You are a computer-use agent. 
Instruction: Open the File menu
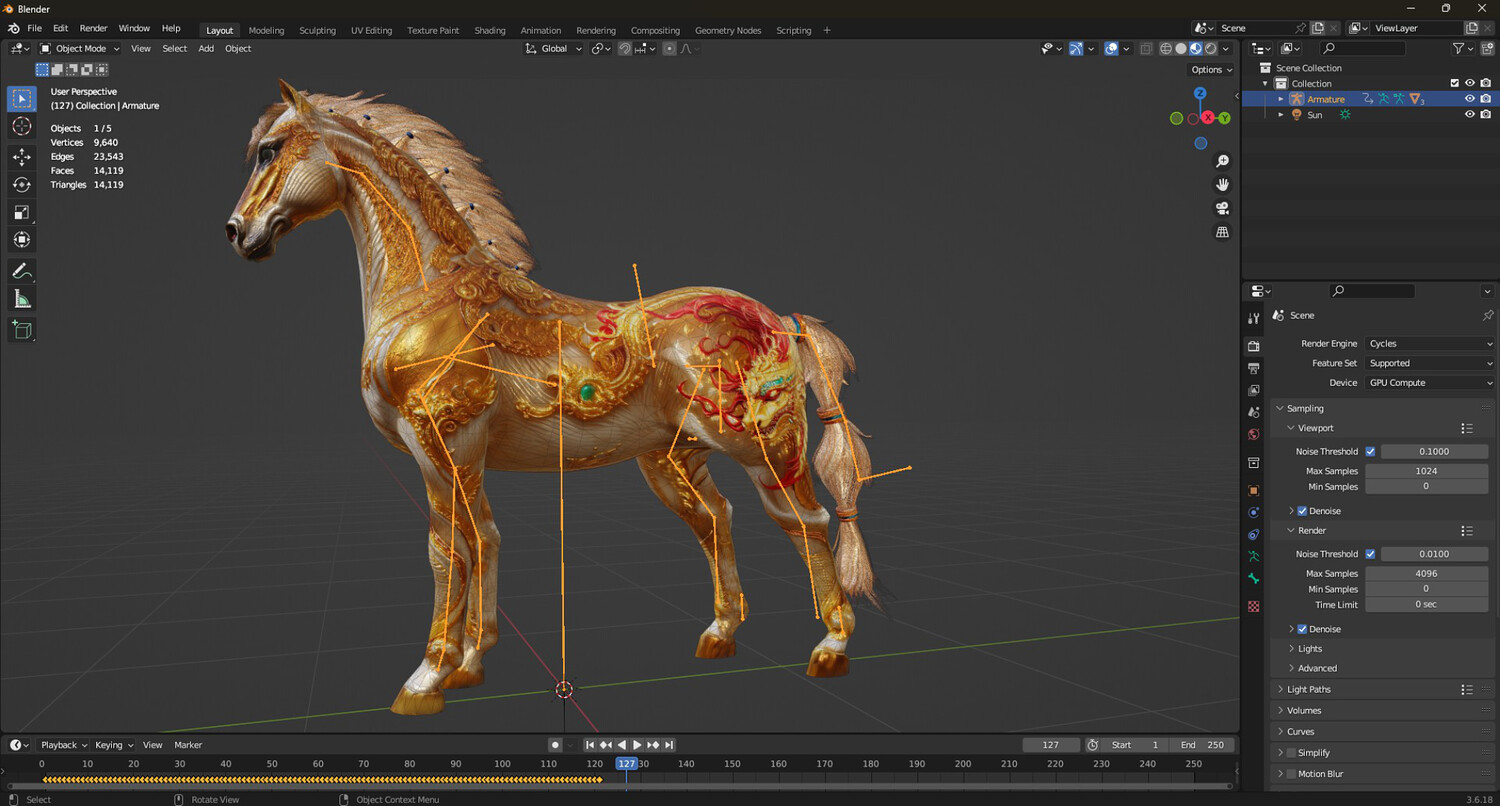tap(34, 28)
